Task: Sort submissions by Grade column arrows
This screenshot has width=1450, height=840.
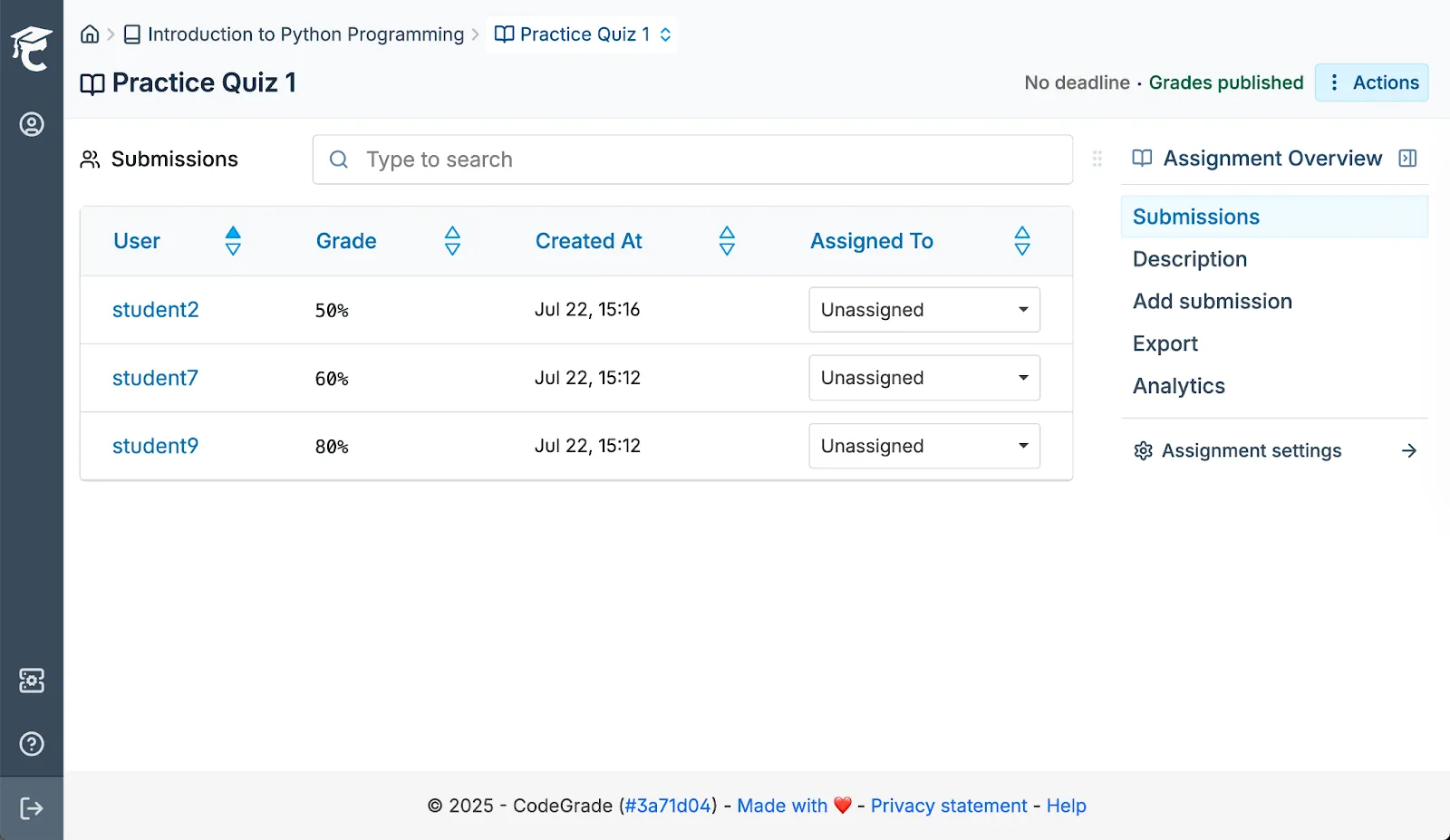Action: coord(452,241)
